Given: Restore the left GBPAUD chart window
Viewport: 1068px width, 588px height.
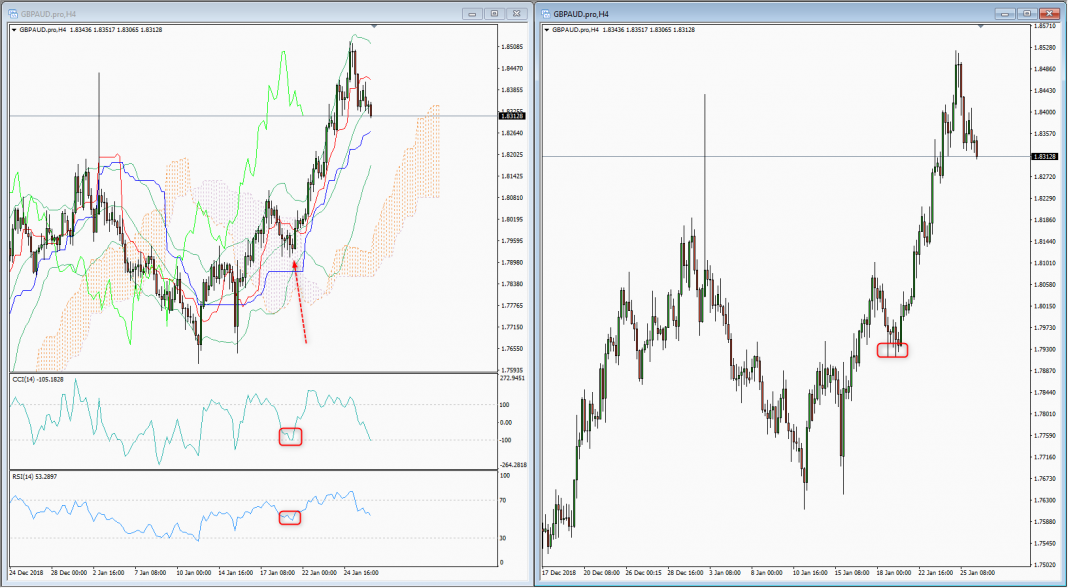Looking at the screenshot, I should click(x=494, y=13).
